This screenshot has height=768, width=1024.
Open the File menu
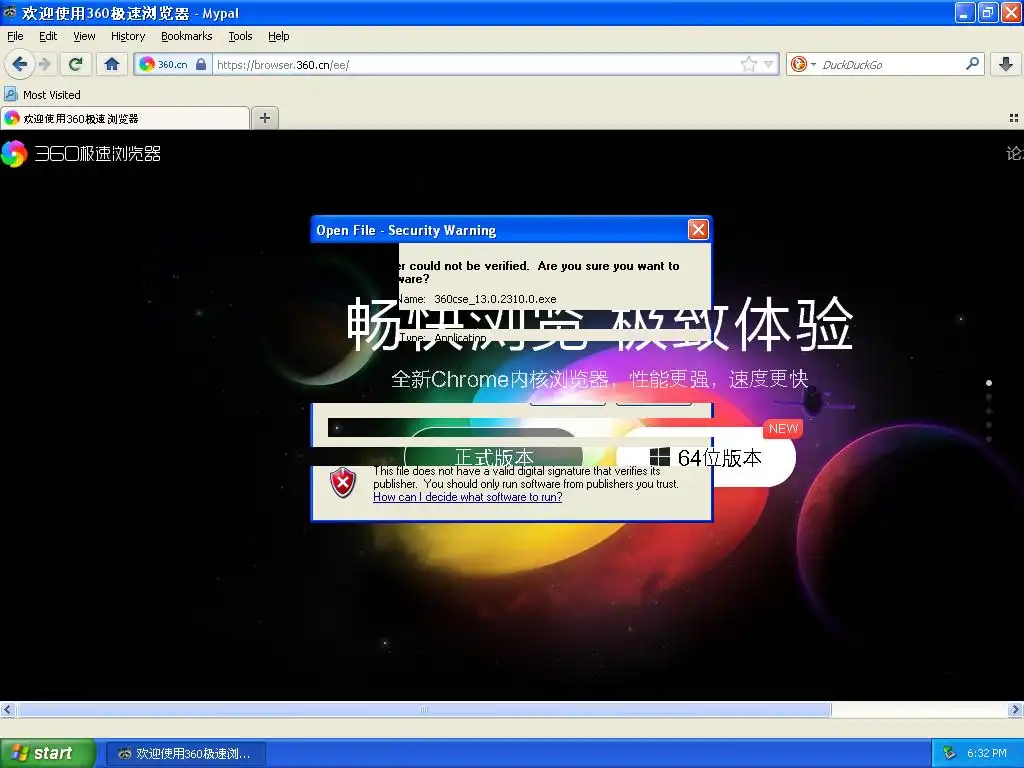pyautogui.click(x=15, y=36)
